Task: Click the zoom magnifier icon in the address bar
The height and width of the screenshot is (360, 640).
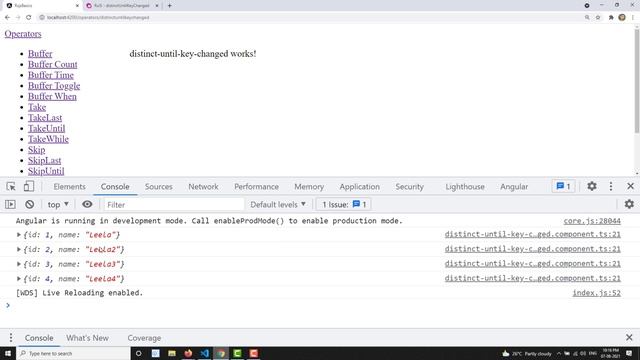Action: [587, 18]
